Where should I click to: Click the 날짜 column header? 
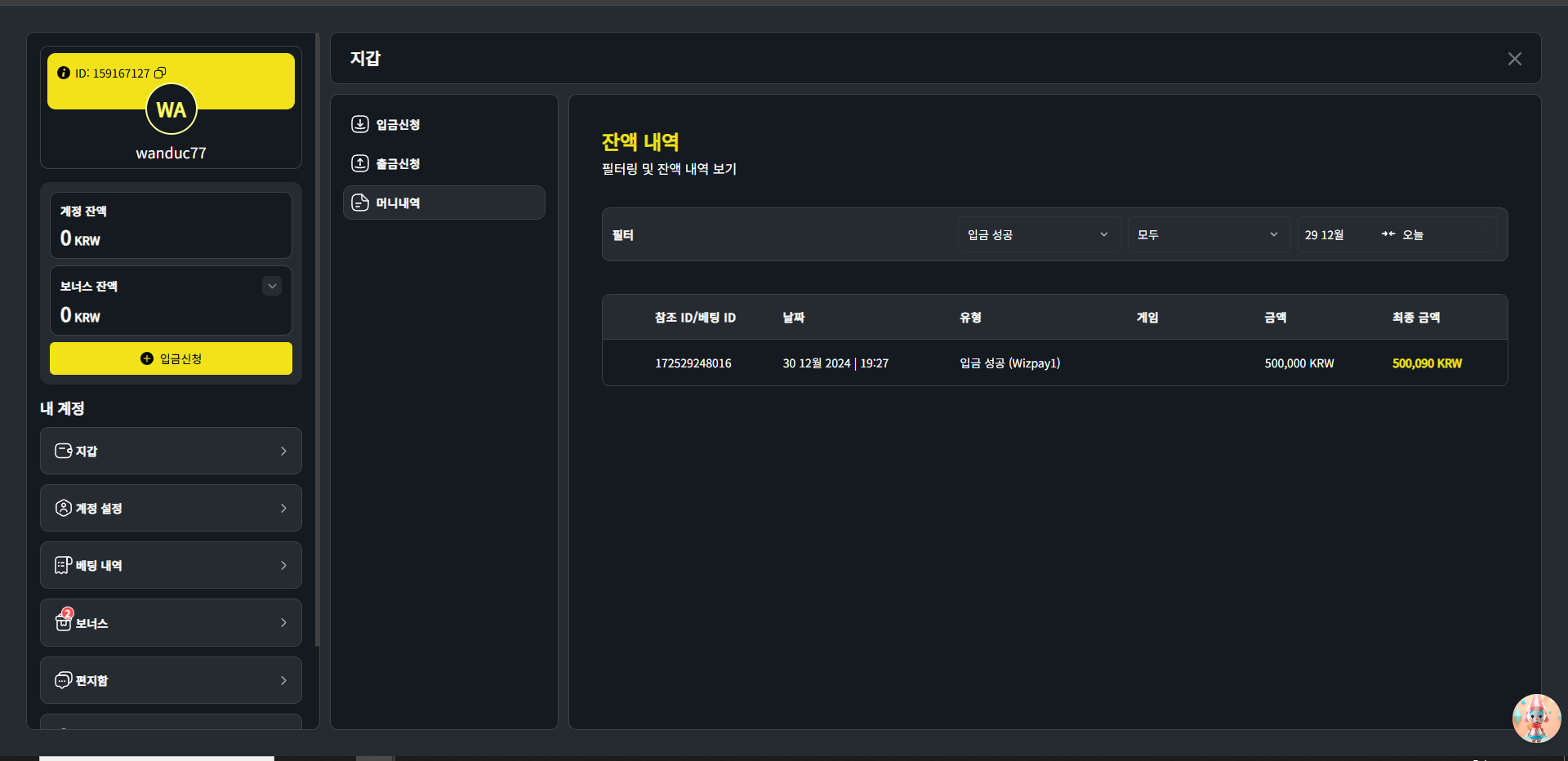pyautogui.click(x=794, y=317)
